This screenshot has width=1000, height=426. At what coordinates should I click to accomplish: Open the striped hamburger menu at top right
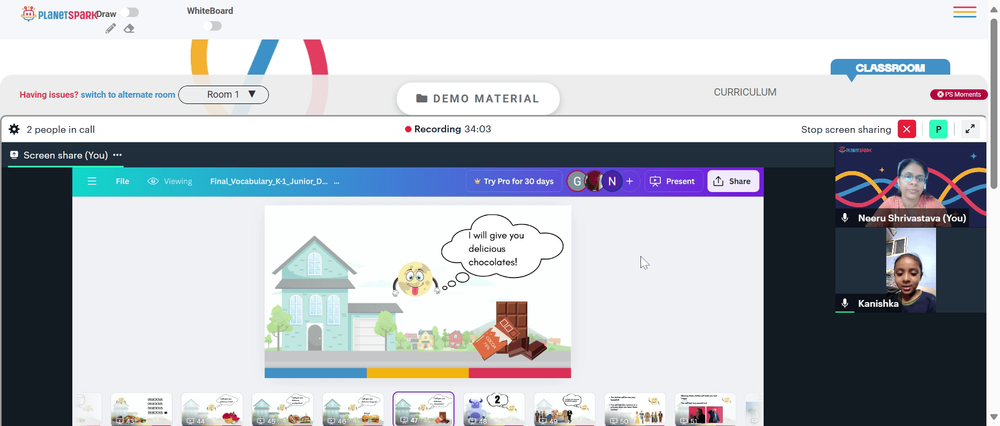coord(964,11)
